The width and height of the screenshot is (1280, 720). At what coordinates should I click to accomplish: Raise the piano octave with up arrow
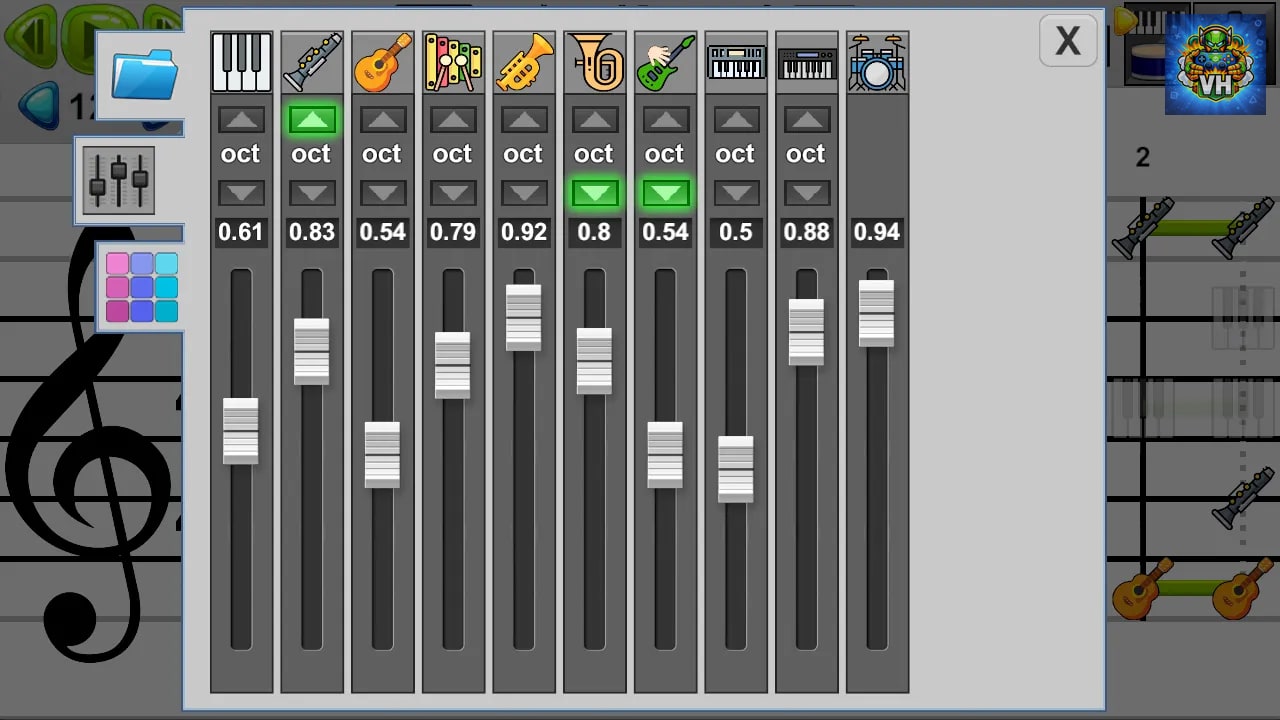point(241,121)
